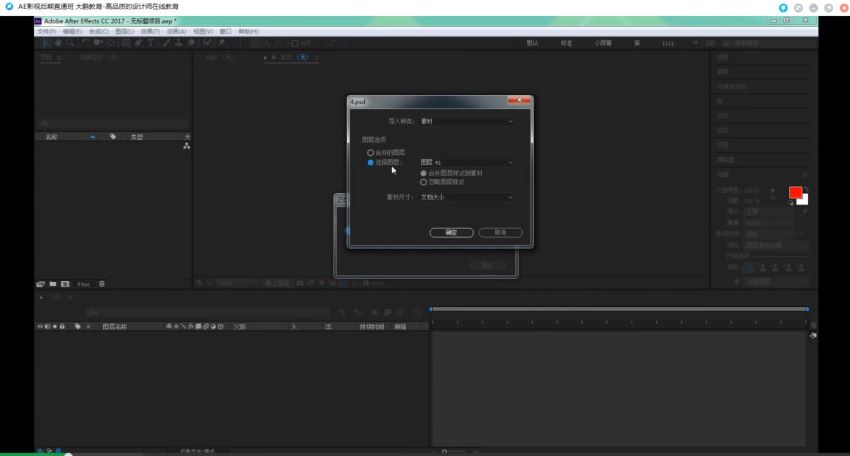Select the Unified Camera tool

pyautogui.click(x=98, y=43)
